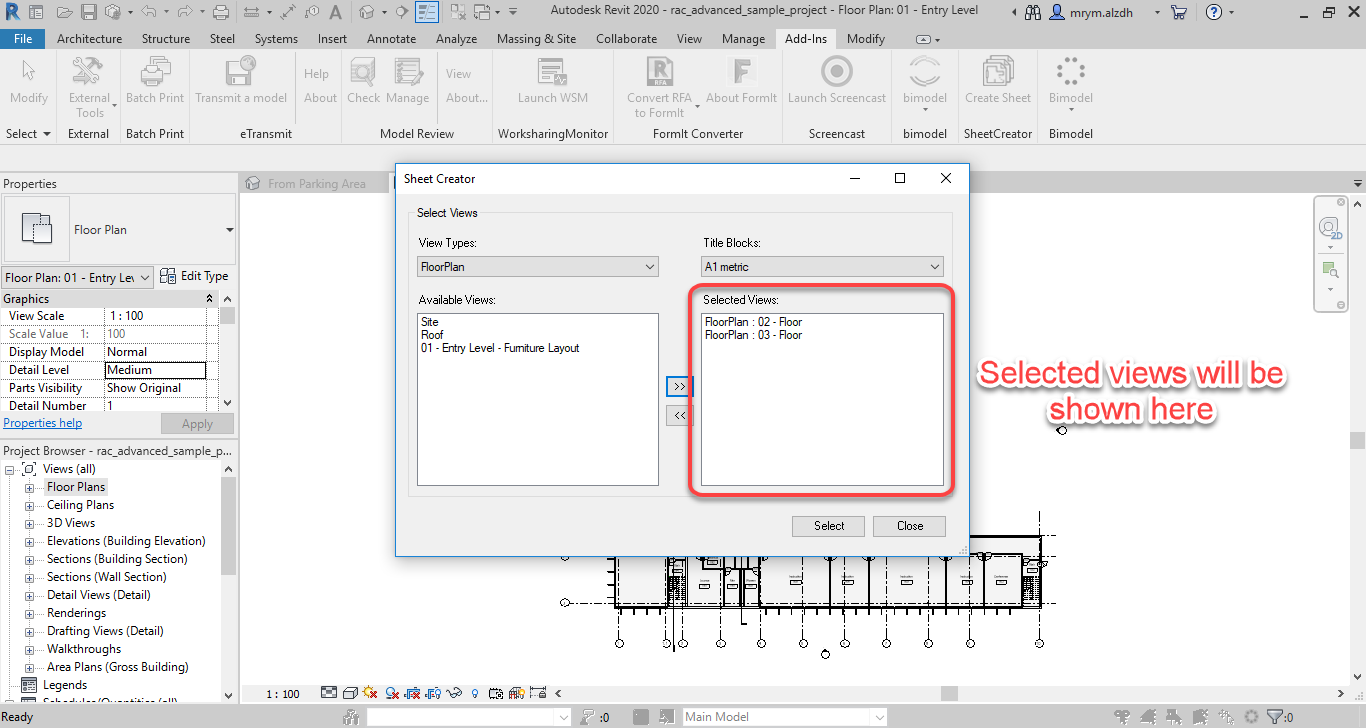Open the Batch Print tool
The width and height of the screenshot is (1366, 728).
155,80
